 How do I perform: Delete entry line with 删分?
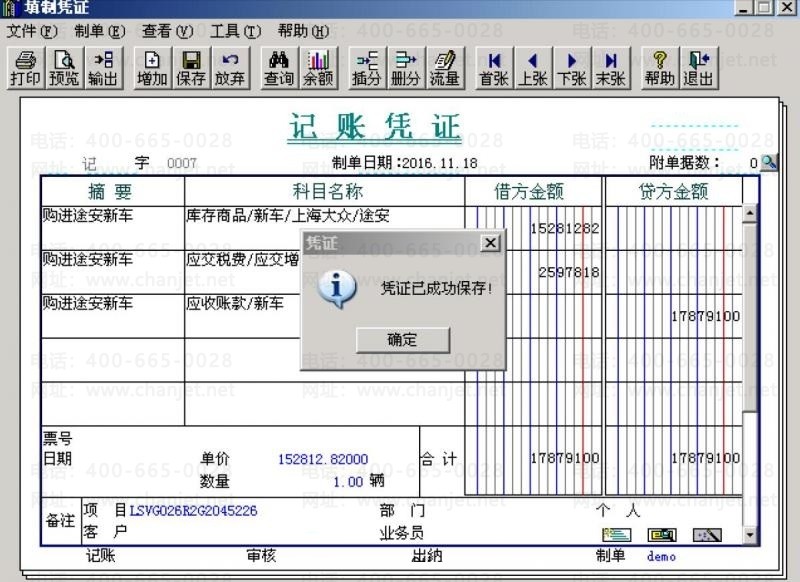coord(406,68)
